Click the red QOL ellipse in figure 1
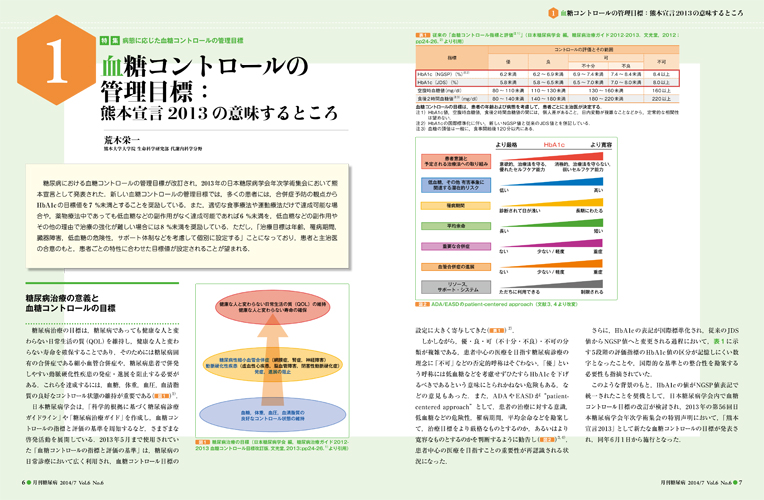This screenshot has width=764, height=500. coord(272,307)
